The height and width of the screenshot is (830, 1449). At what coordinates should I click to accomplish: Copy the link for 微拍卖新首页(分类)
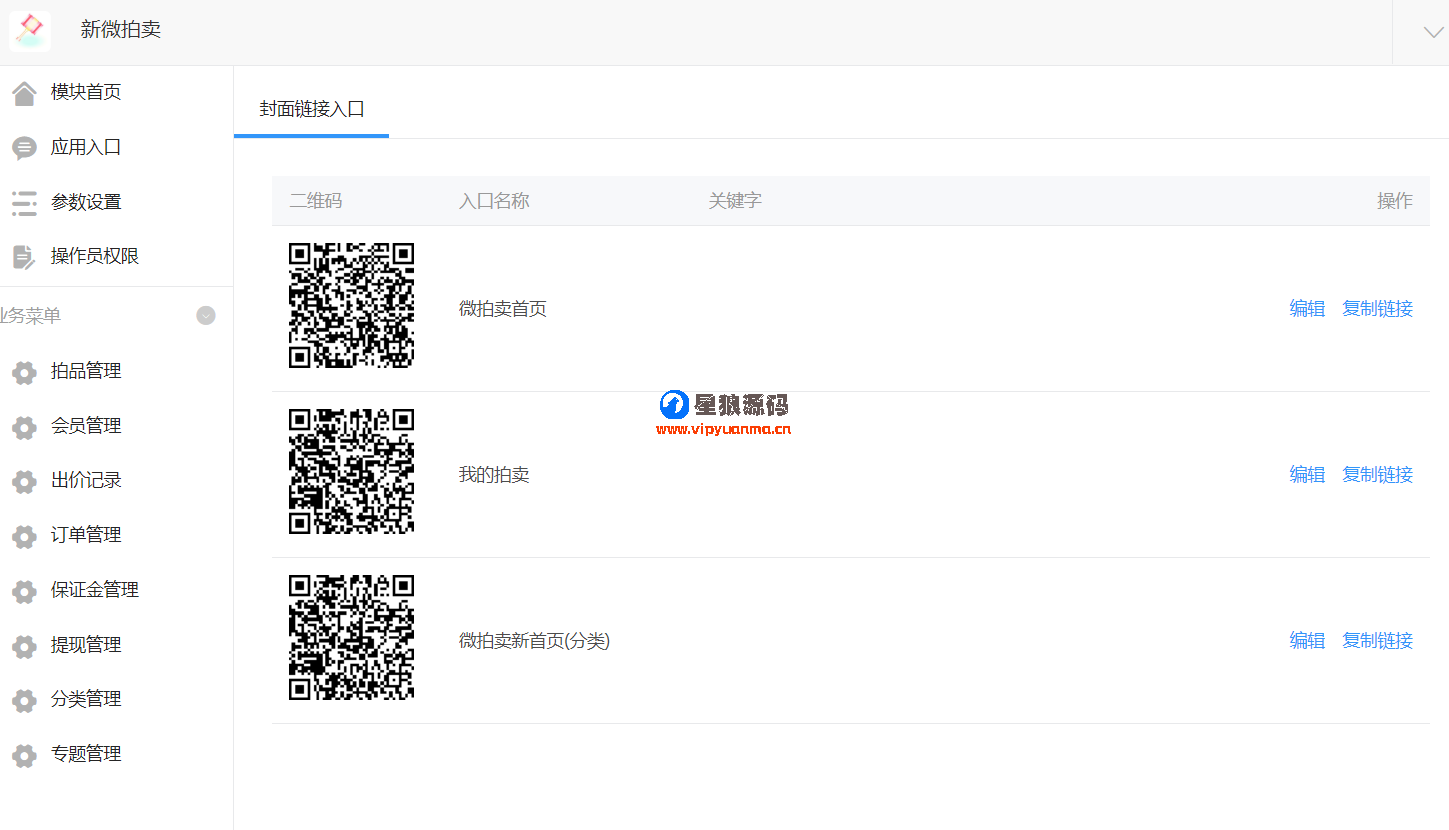coord(1377,641)
